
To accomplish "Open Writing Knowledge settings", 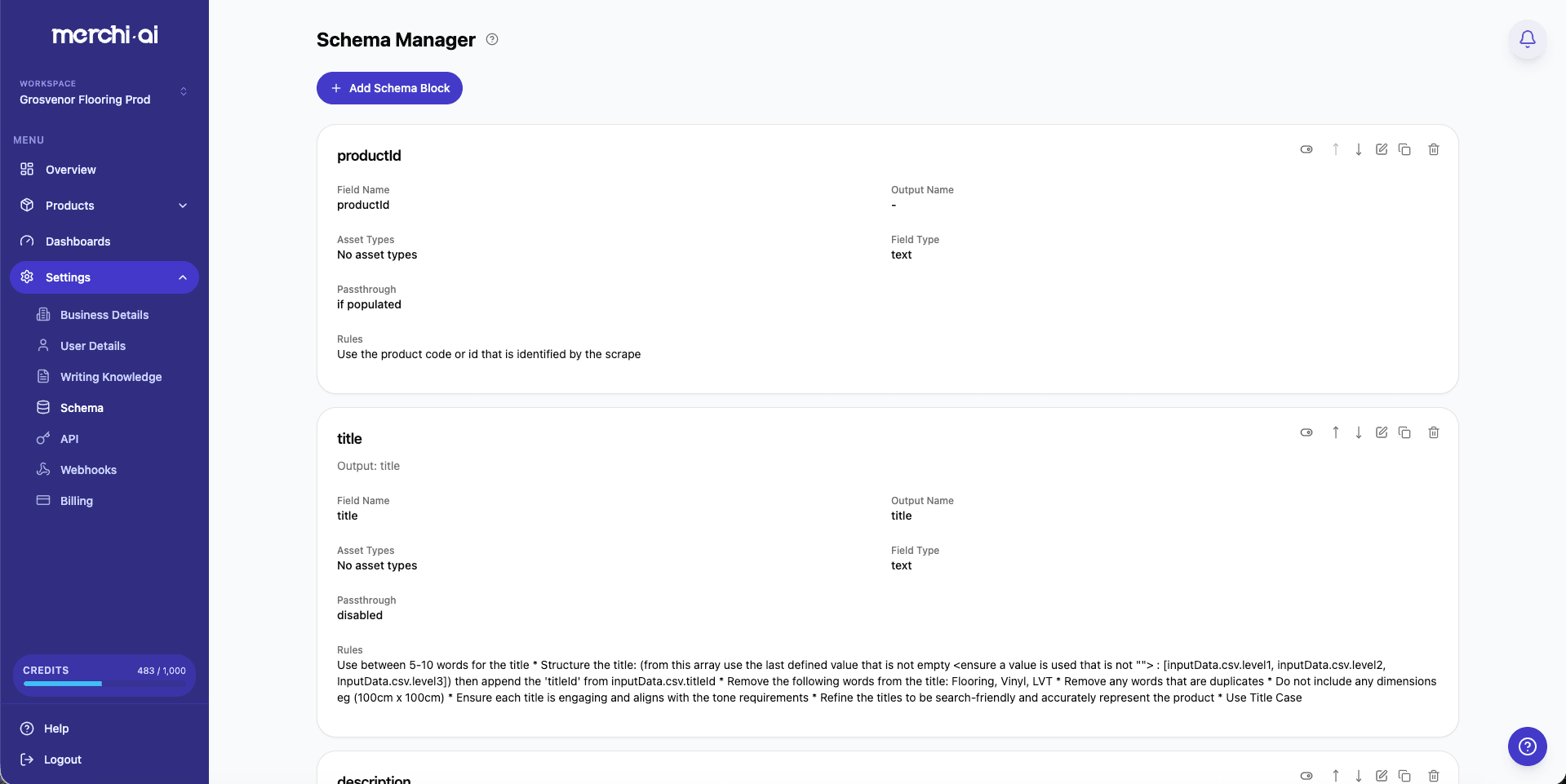I will (x=109, y=376).
